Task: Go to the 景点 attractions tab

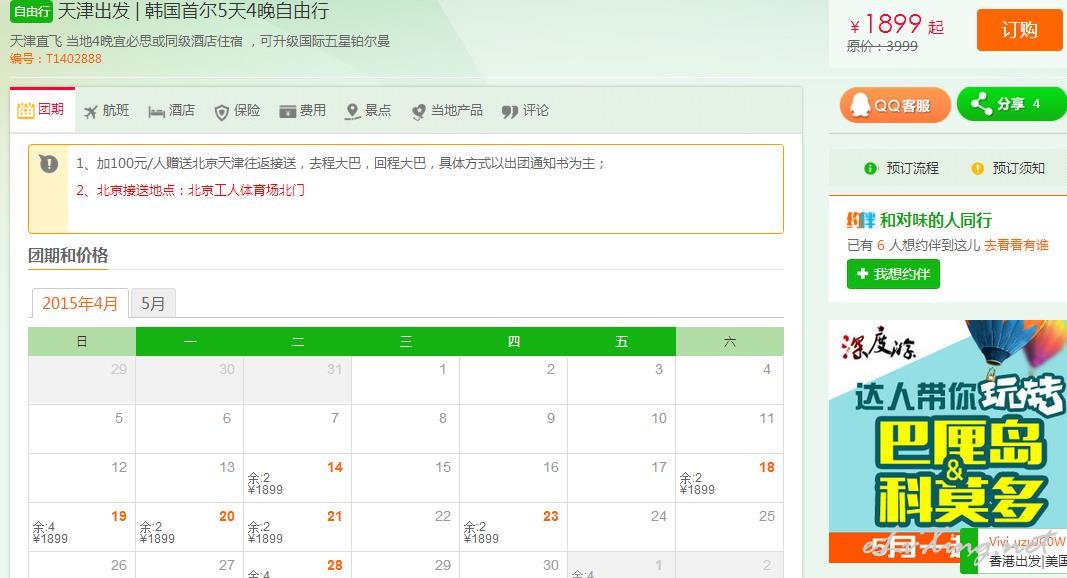Action: pos(368,111)
